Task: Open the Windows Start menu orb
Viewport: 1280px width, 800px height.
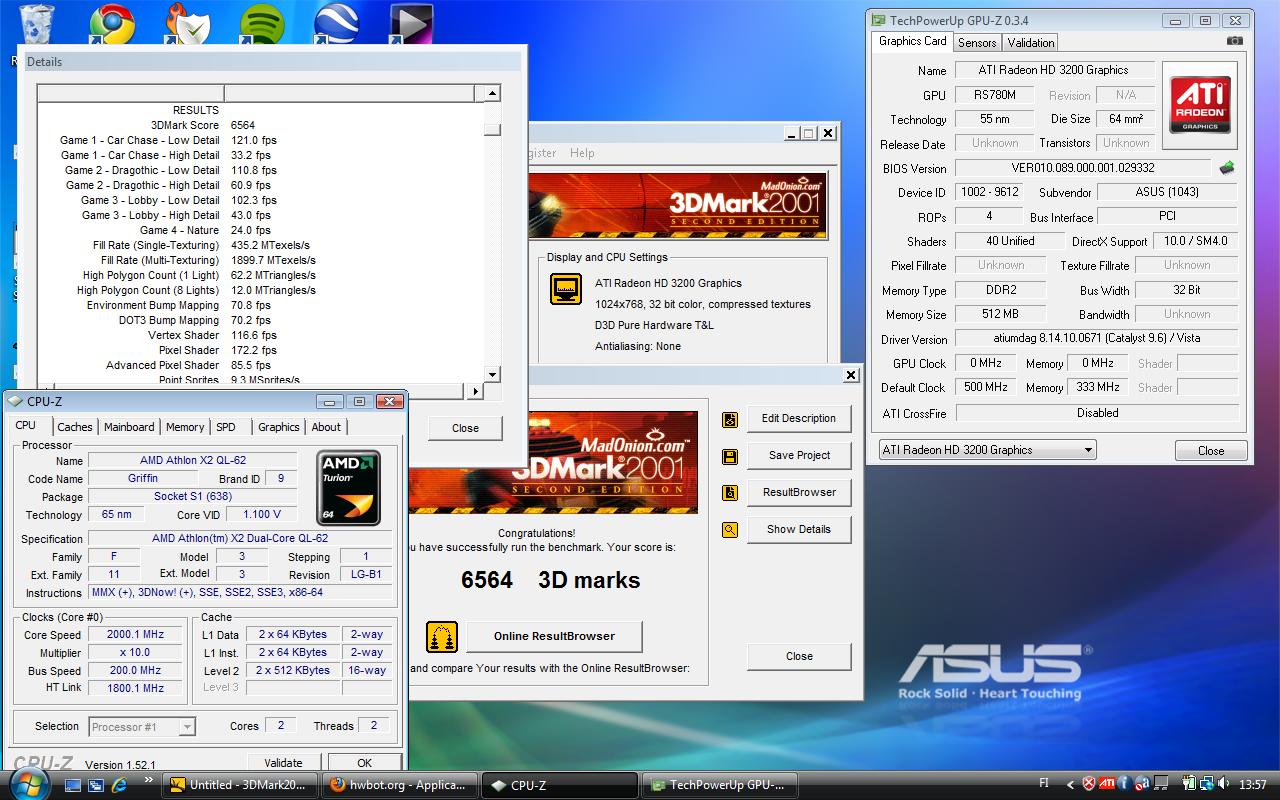Action: tap(28, 783)
